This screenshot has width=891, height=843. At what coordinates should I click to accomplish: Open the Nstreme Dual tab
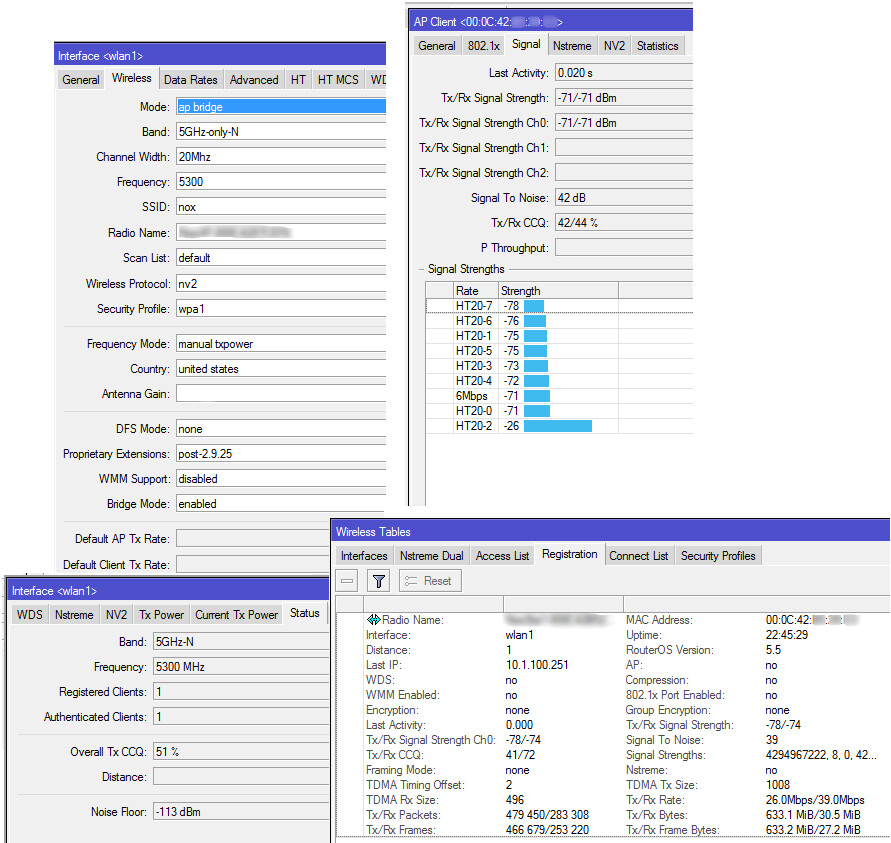coord(431,556)
